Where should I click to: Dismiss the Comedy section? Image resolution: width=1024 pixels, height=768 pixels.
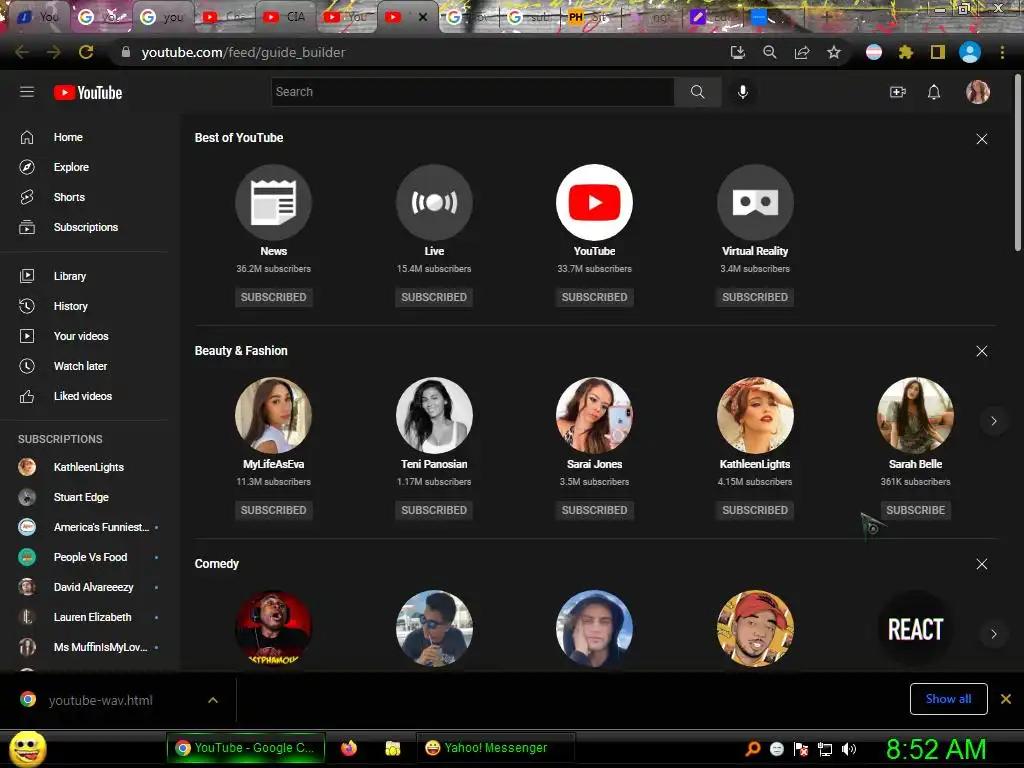coord(982,564)
